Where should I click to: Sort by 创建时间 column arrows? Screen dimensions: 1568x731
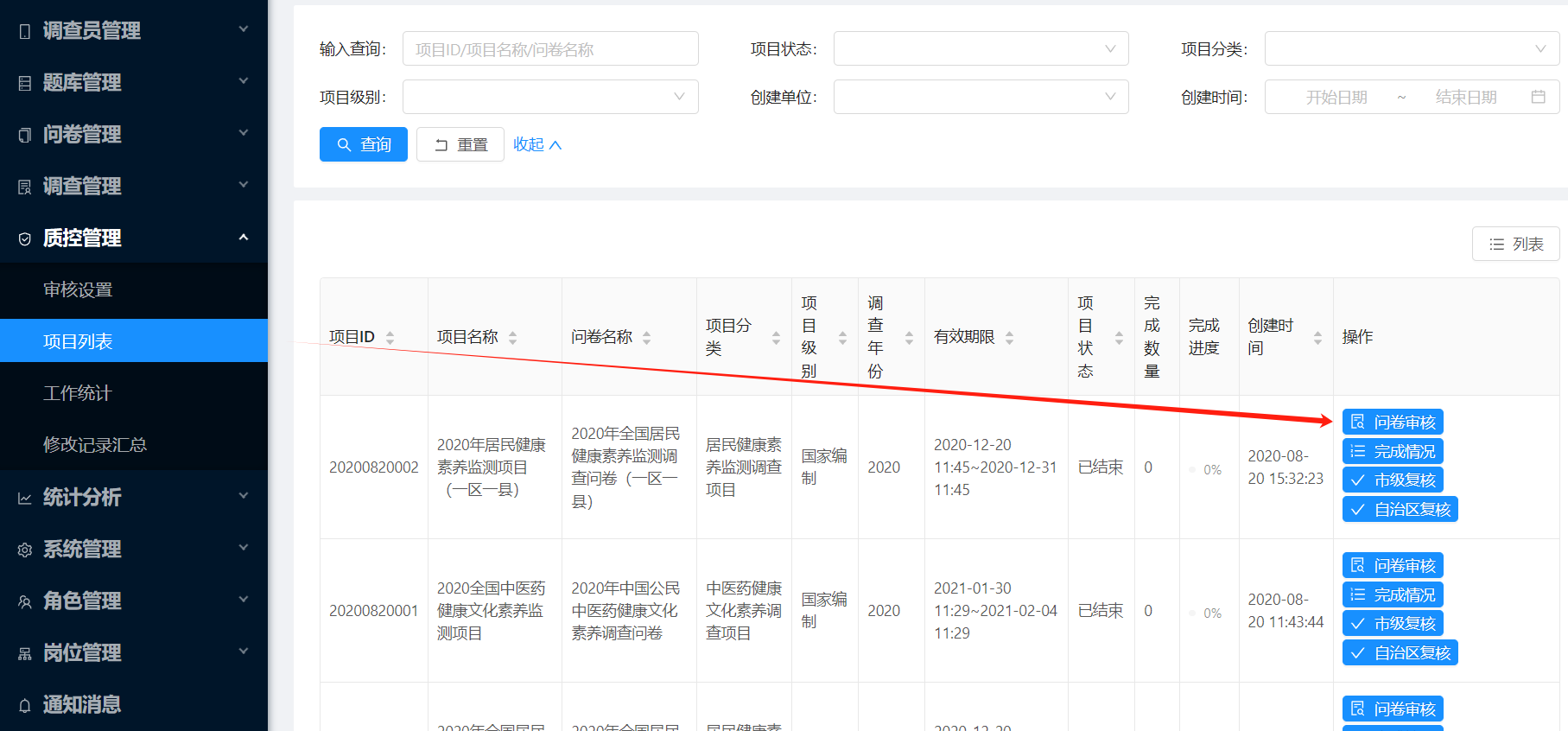point(1317,337)
